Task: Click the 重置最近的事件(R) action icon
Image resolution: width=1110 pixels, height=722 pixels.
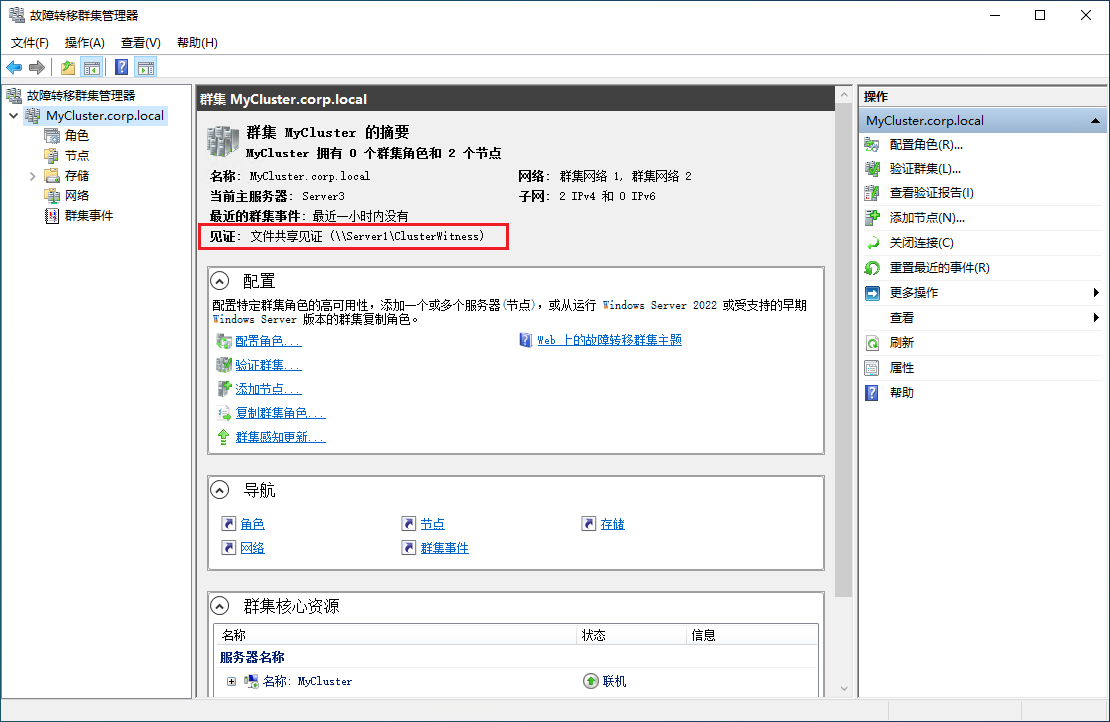Action: [x=872, y=268]
